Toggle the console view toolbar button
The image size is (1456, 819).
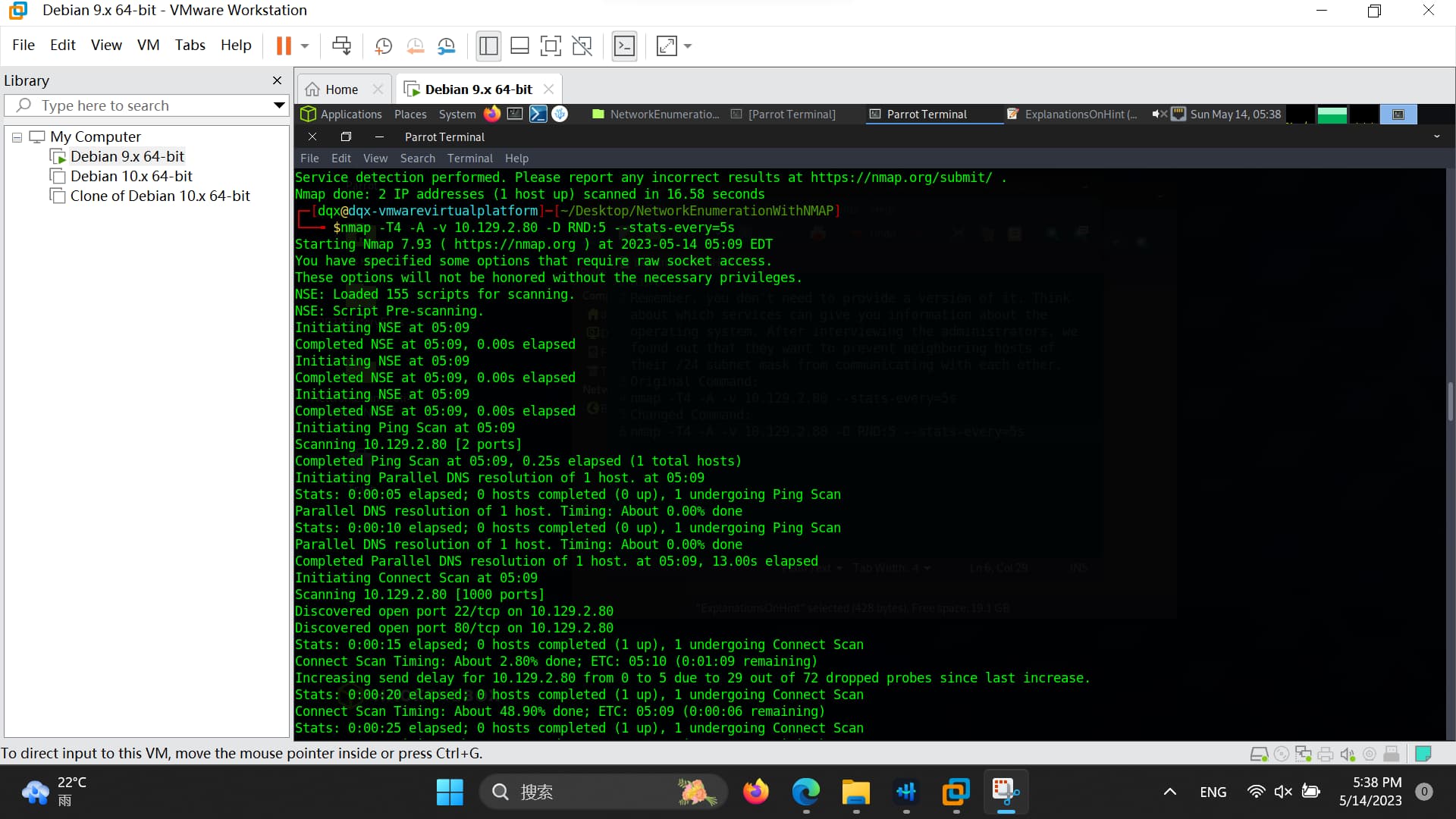[624, 46]
